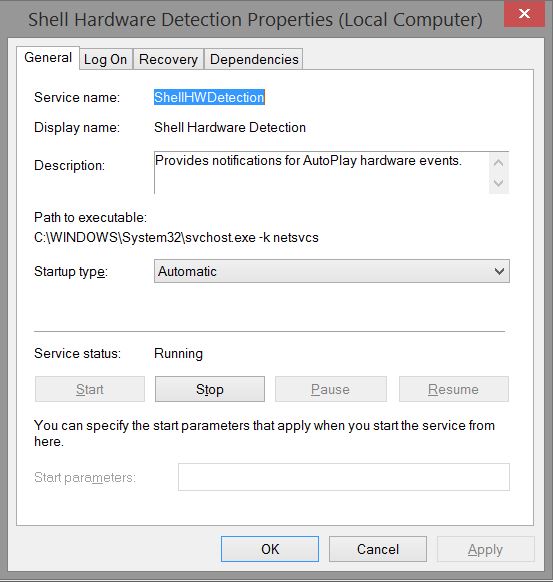This screenshot has width=553, height=582.
Task: Open the Dependencies tab
Action: (254, 59)
